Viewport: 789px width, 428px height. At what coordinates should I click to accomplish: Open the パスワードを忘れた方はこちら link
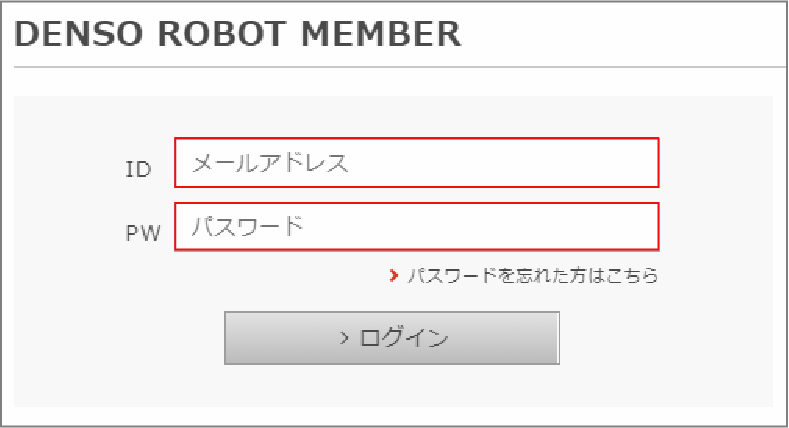(x=532, y=276)
